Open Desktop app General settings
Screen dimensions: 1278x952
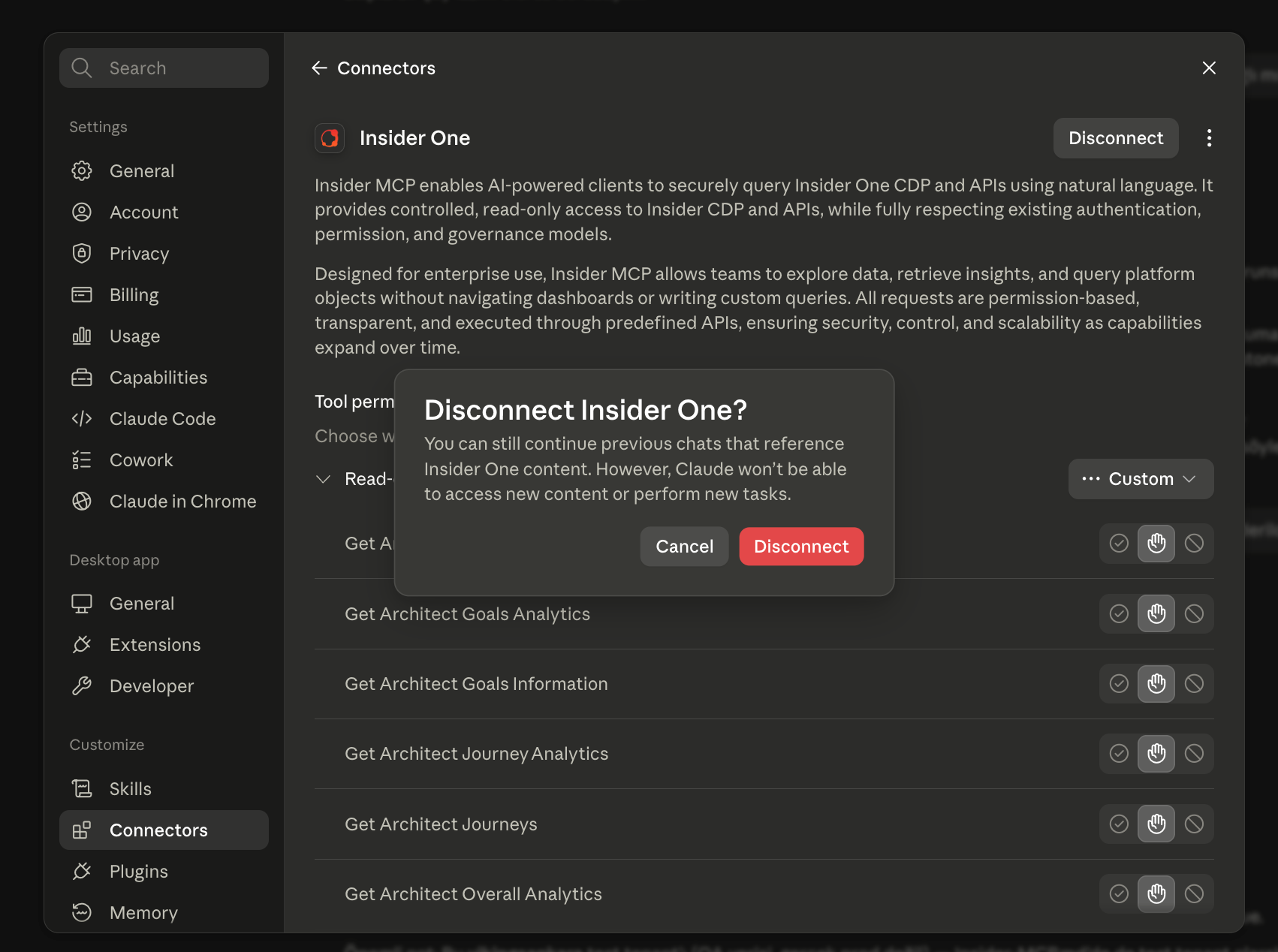pyautogui.click(x=164, y=604)
